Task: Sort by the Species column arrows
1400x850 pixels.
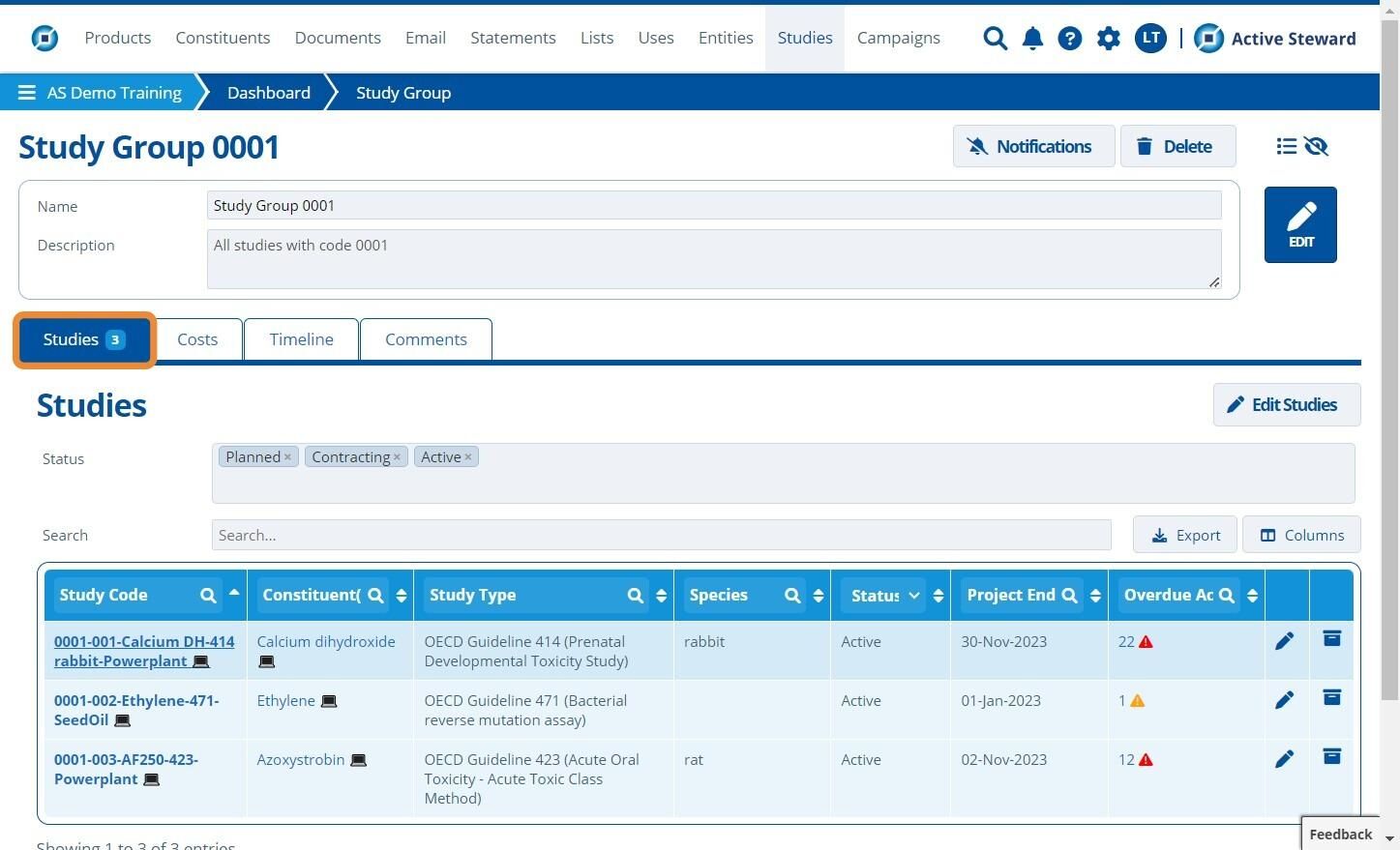Action: pos(819,596)
